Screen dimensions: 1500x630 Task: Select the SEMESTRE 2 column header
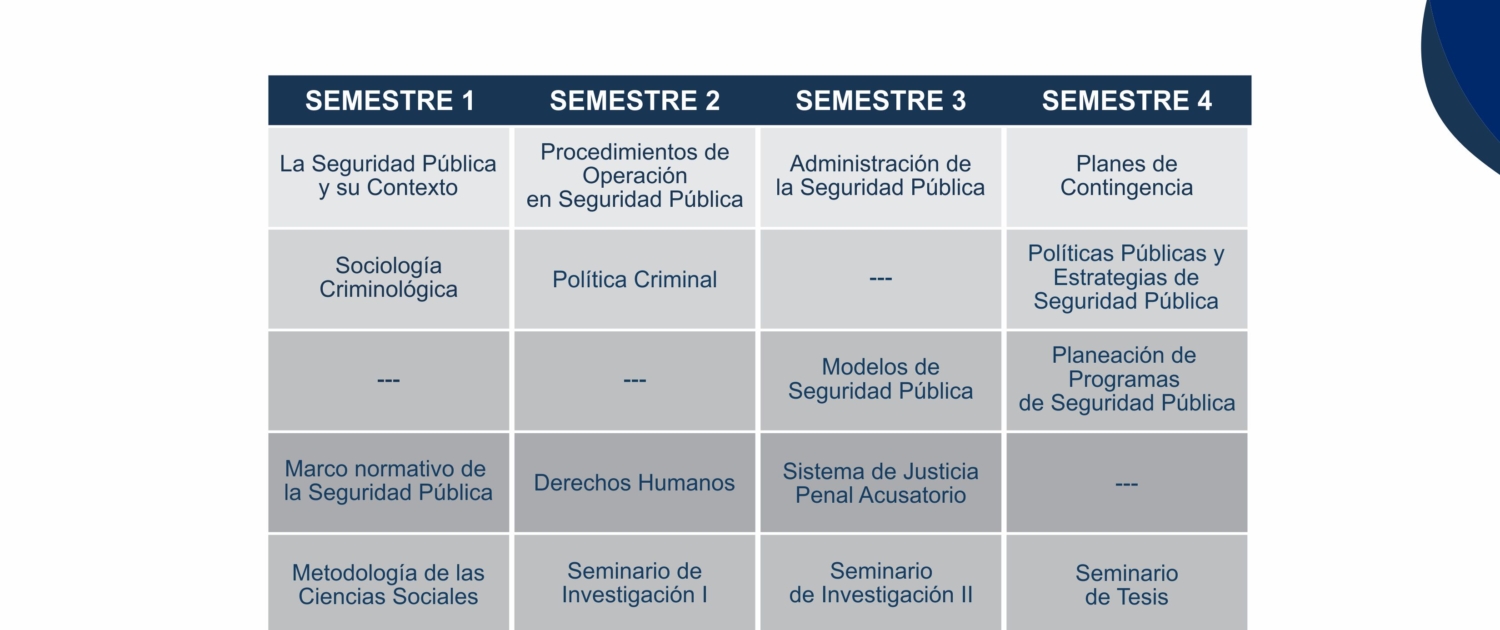(635, 101)
